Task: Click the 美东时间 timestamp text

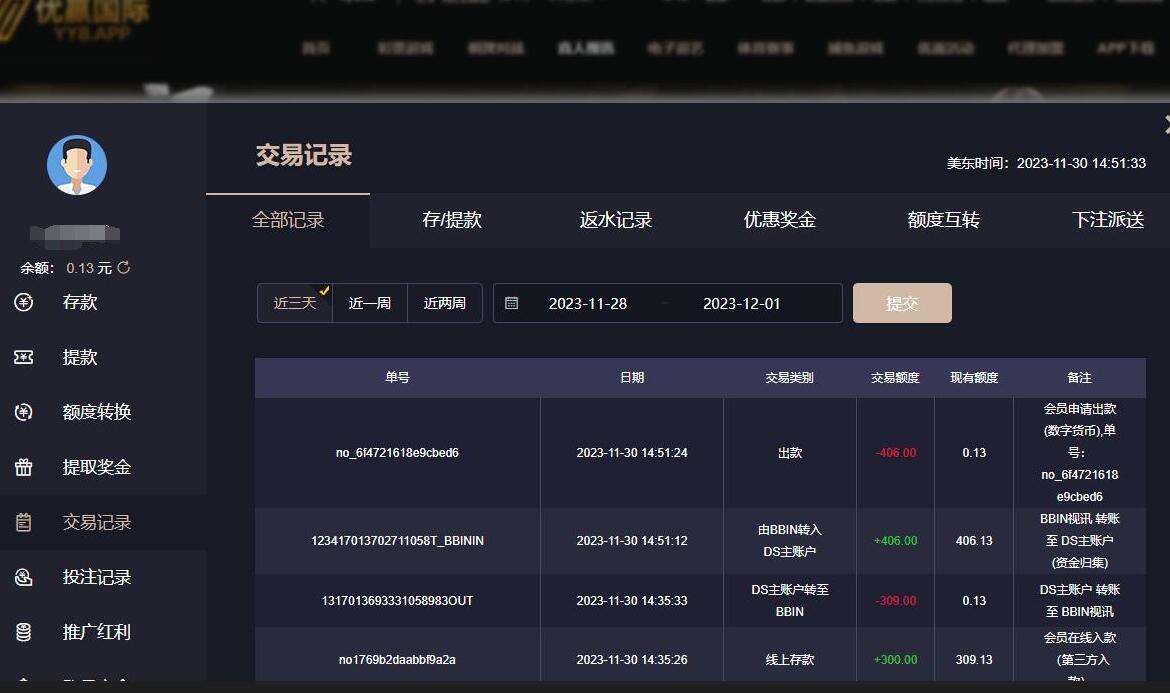Action: tap(1046, 163)
